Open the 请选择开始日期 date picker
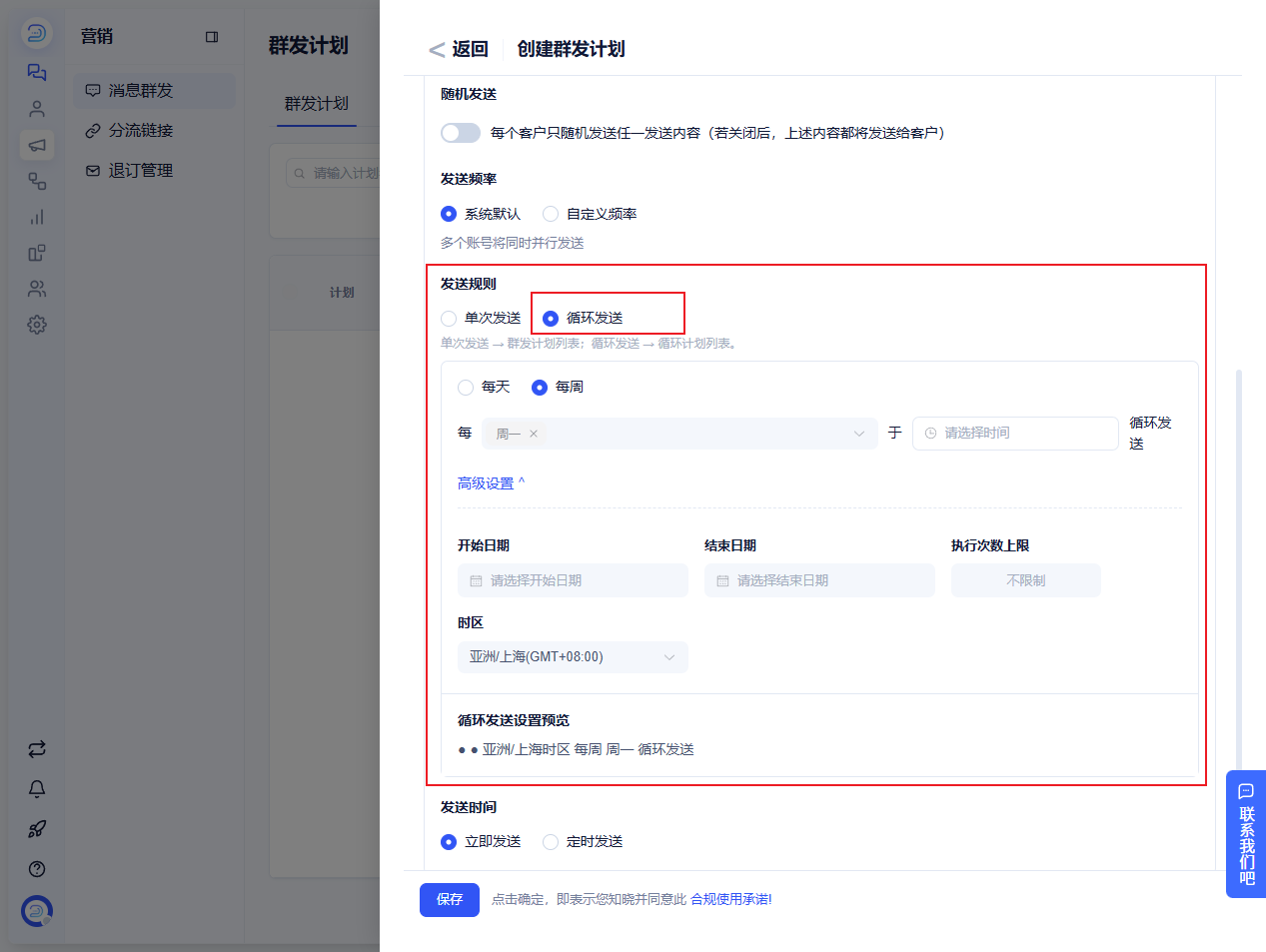Screen dimensions: 1266x952 (573, 580)
